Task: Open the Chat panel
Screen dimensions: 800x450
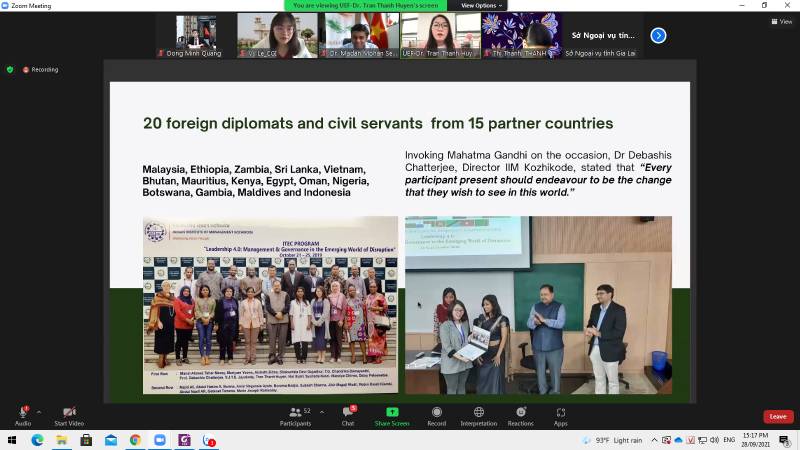Action: click(348, 414)
